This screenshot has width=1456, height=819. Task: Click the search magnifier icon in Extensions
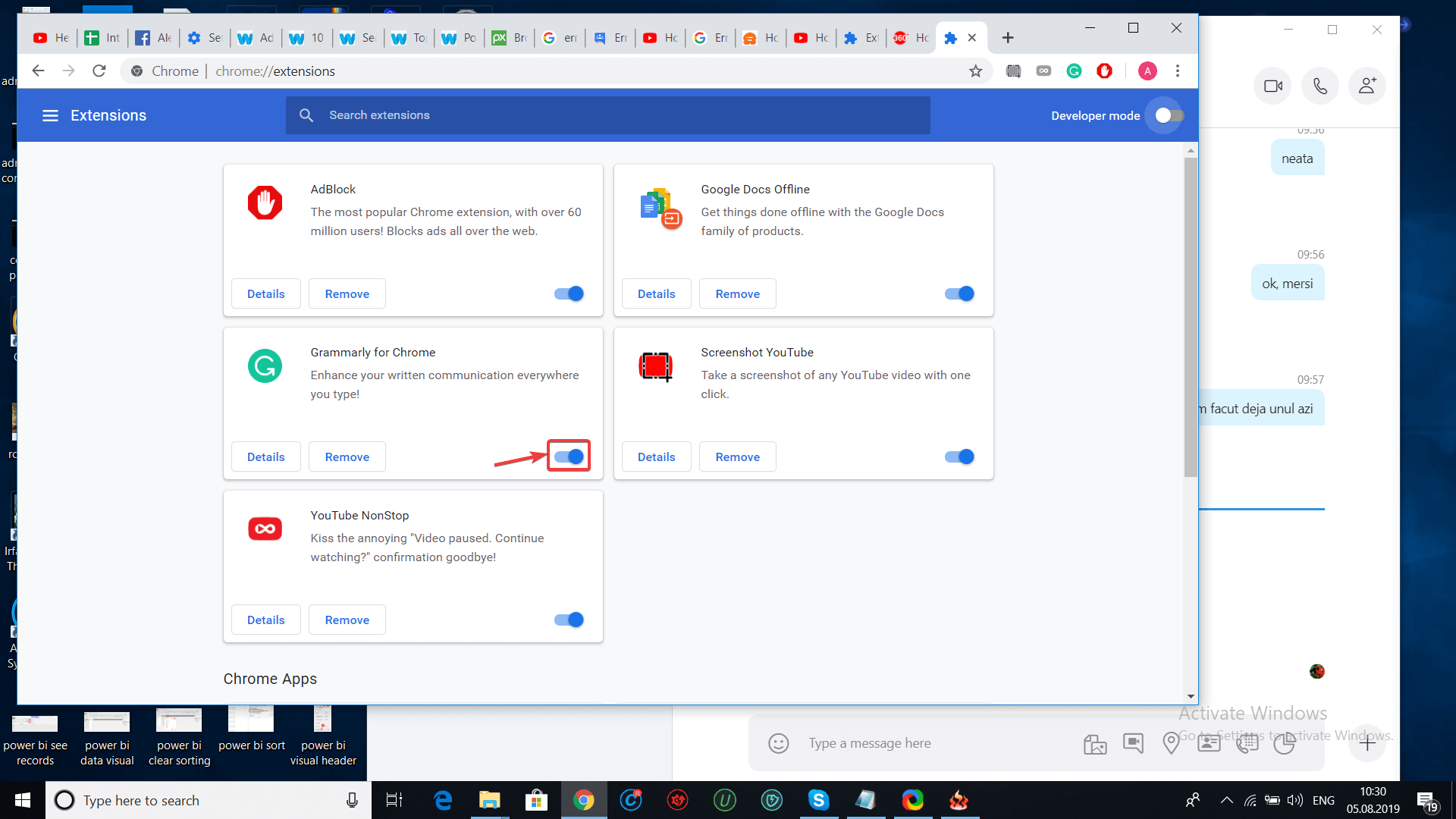pos(306,115)
